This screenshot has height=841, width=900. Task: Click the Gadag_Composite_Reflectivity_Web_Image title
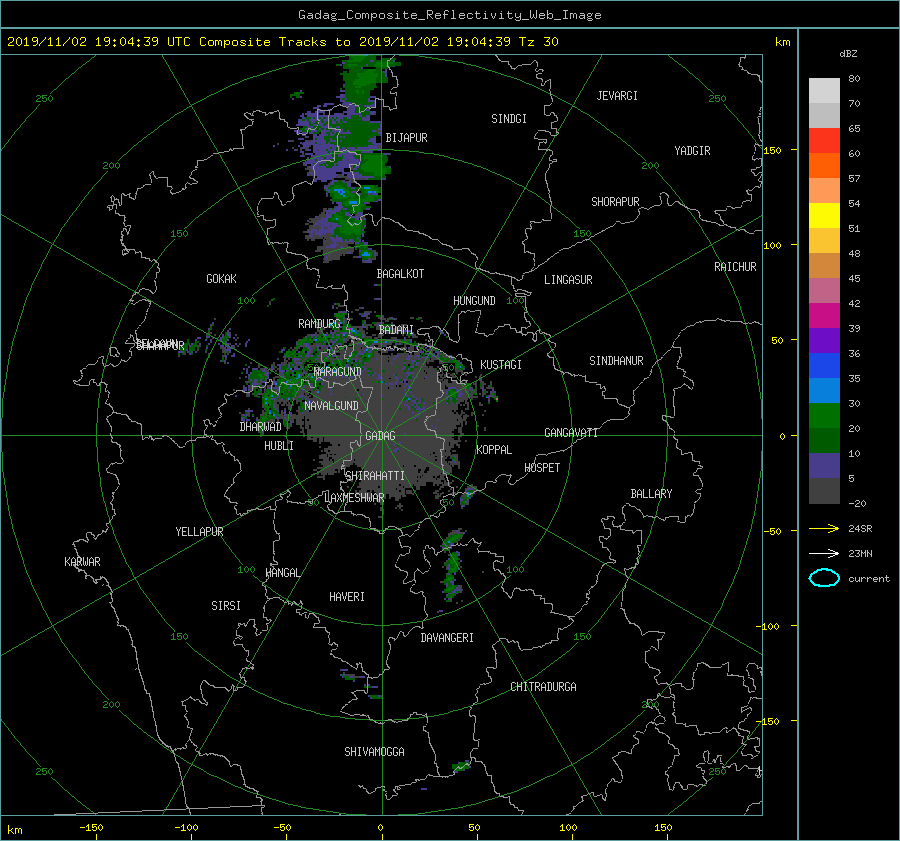click(x=450, y=15)
